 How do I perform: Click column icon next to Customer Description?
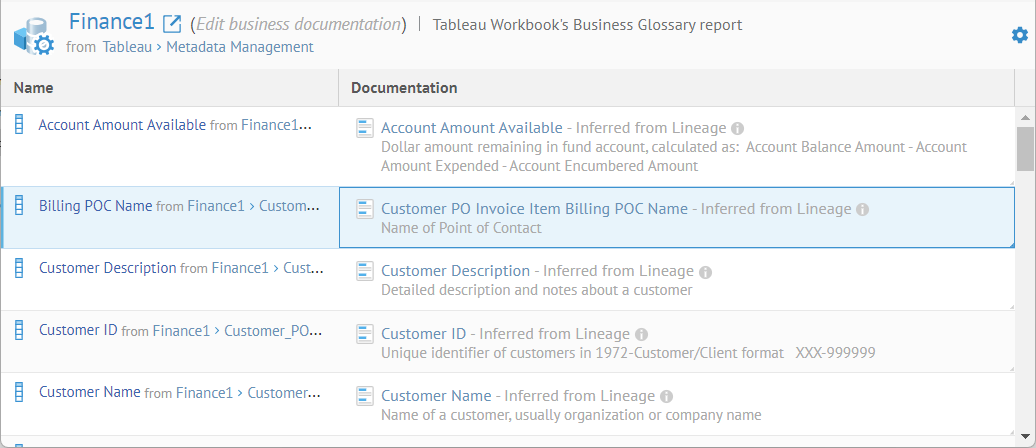[18, 268]
